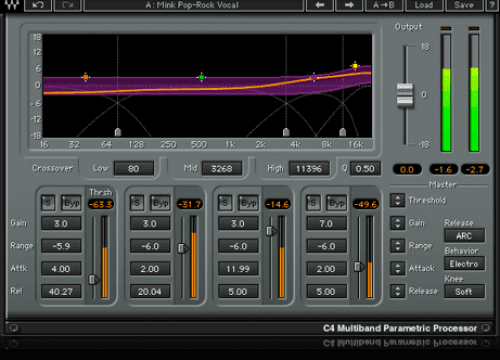Grab the mid crossover handle near 4k
This screenshot has height=360, width=500.
click(x=286, y=132)
